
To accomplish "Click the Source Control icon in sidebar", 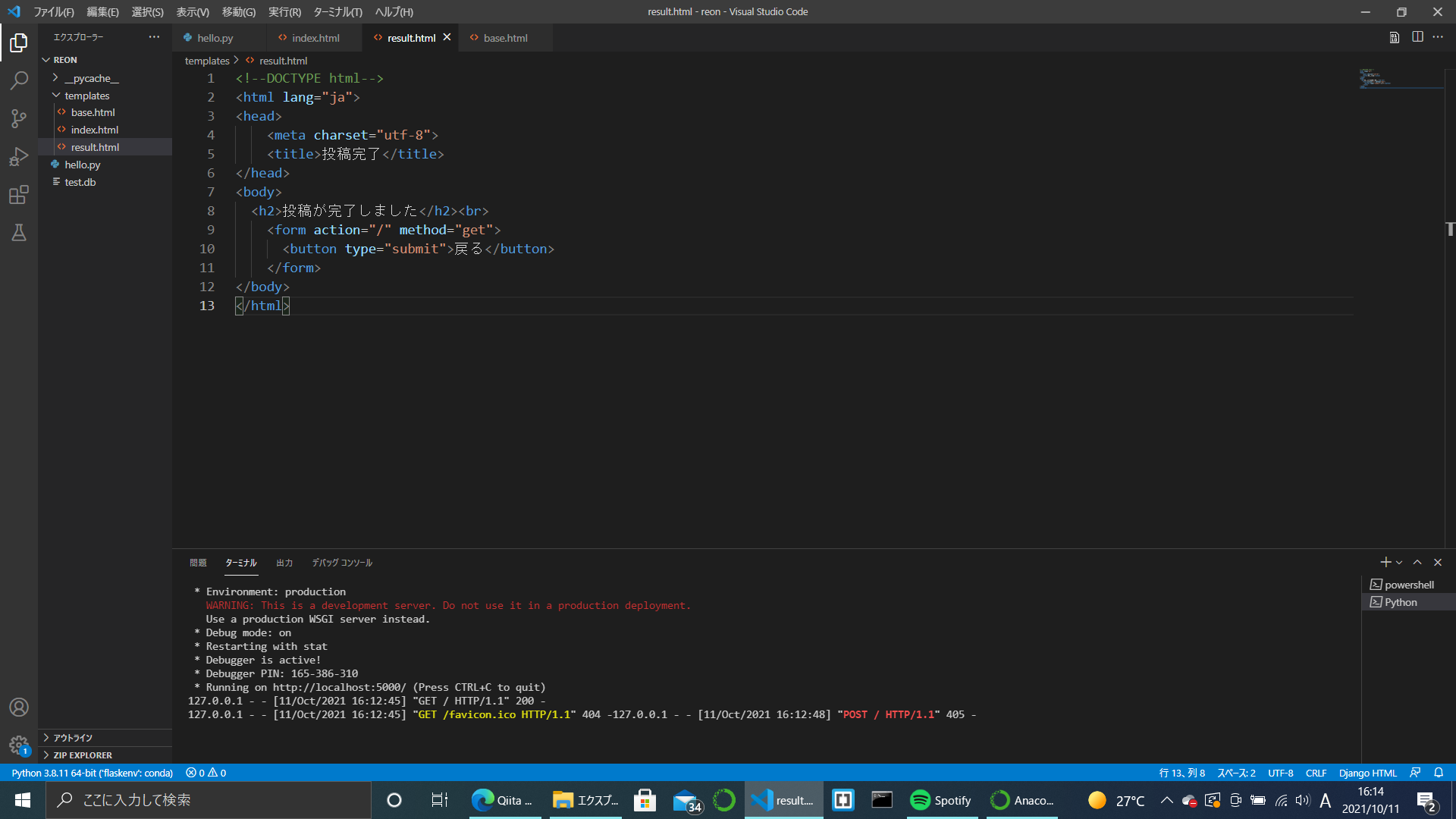I will 18,118.
